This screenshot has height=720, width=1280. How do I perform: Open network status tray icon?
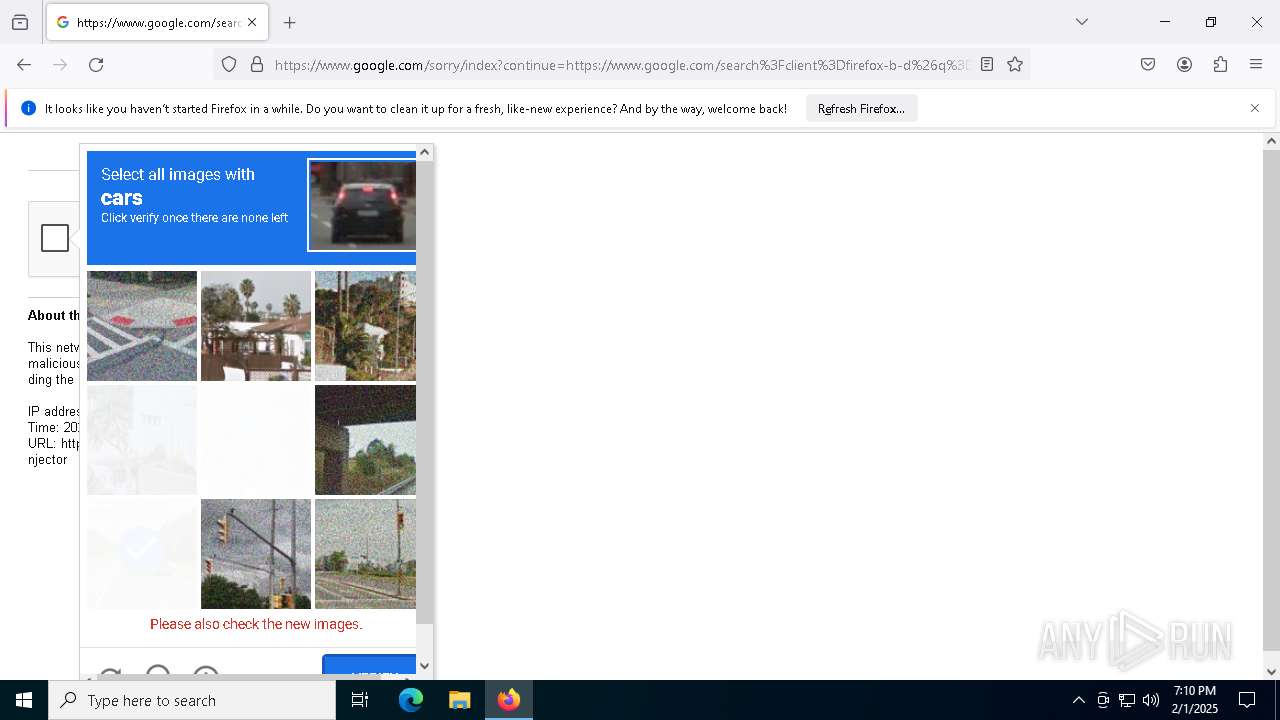point(1127,700)
